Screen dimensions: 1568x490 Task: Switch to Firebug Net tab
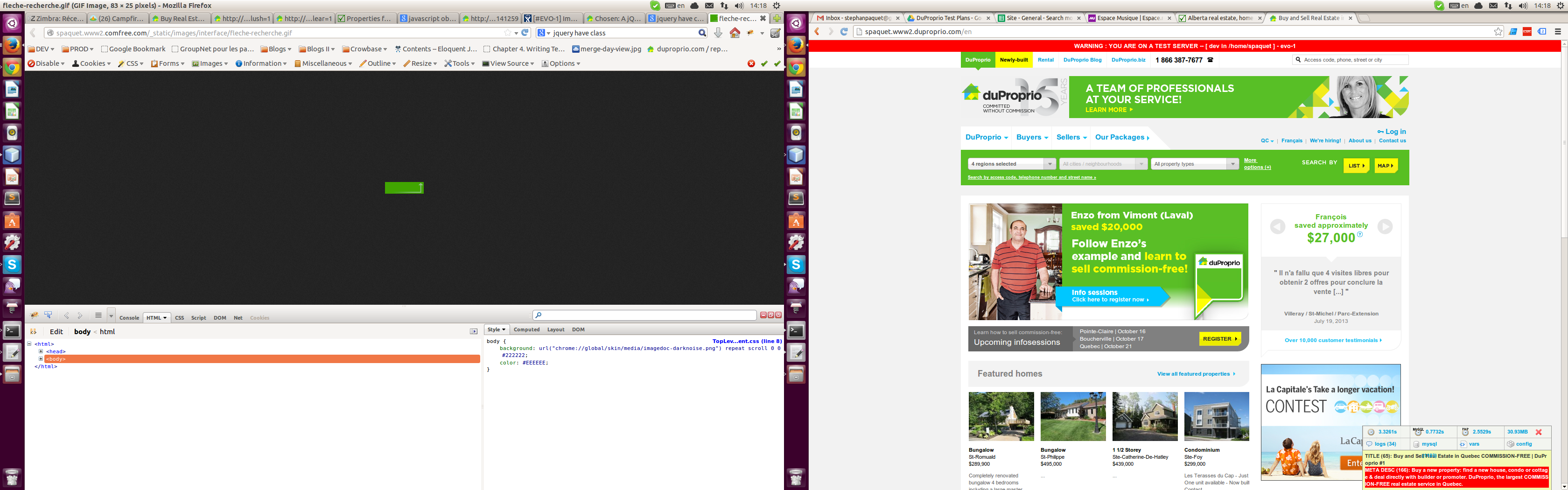238,318
